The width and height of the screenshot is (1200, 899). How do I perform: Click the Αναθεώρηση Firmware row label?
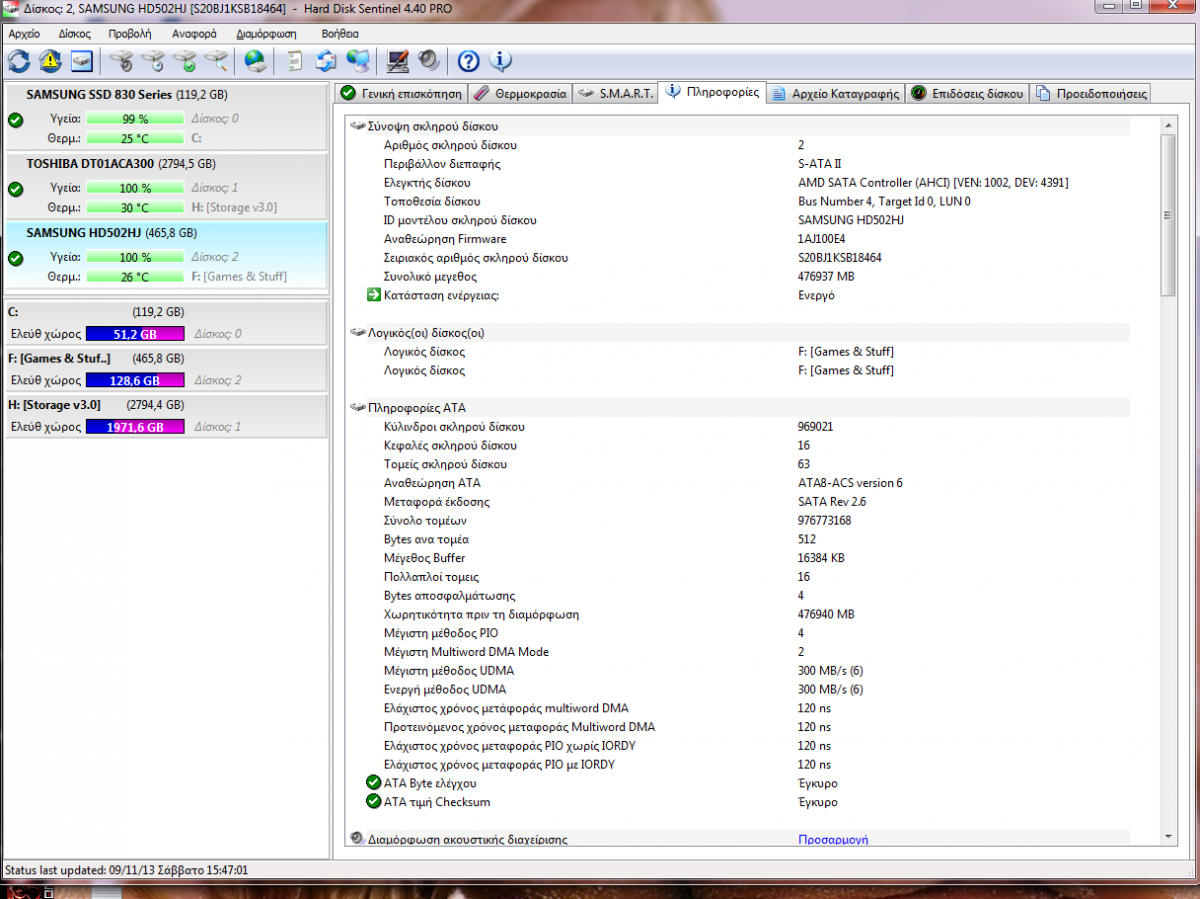tap(445, 239)
